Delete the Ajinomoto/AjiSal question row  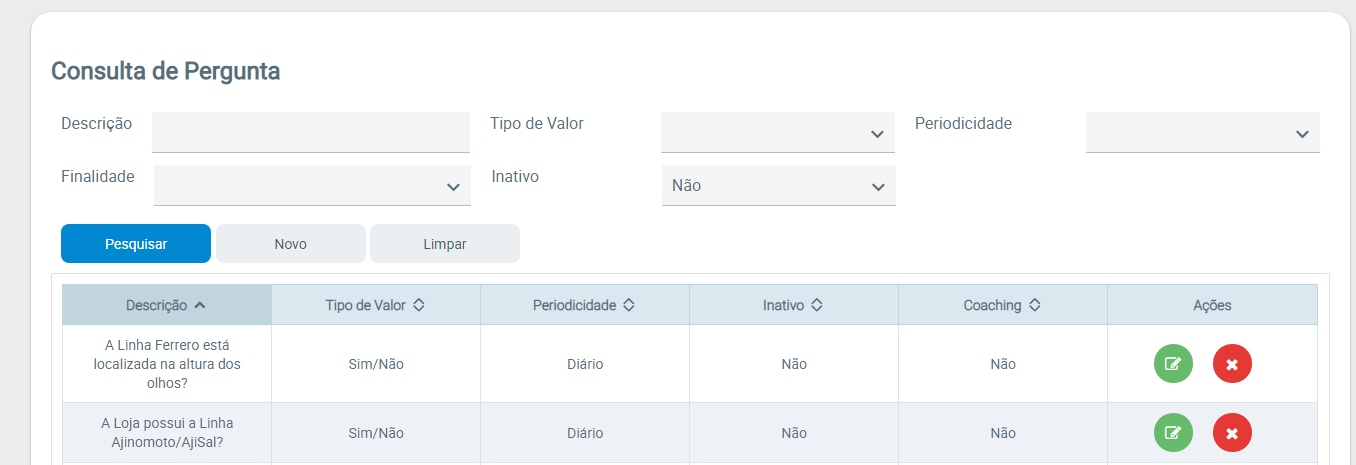coord(1232,433)
